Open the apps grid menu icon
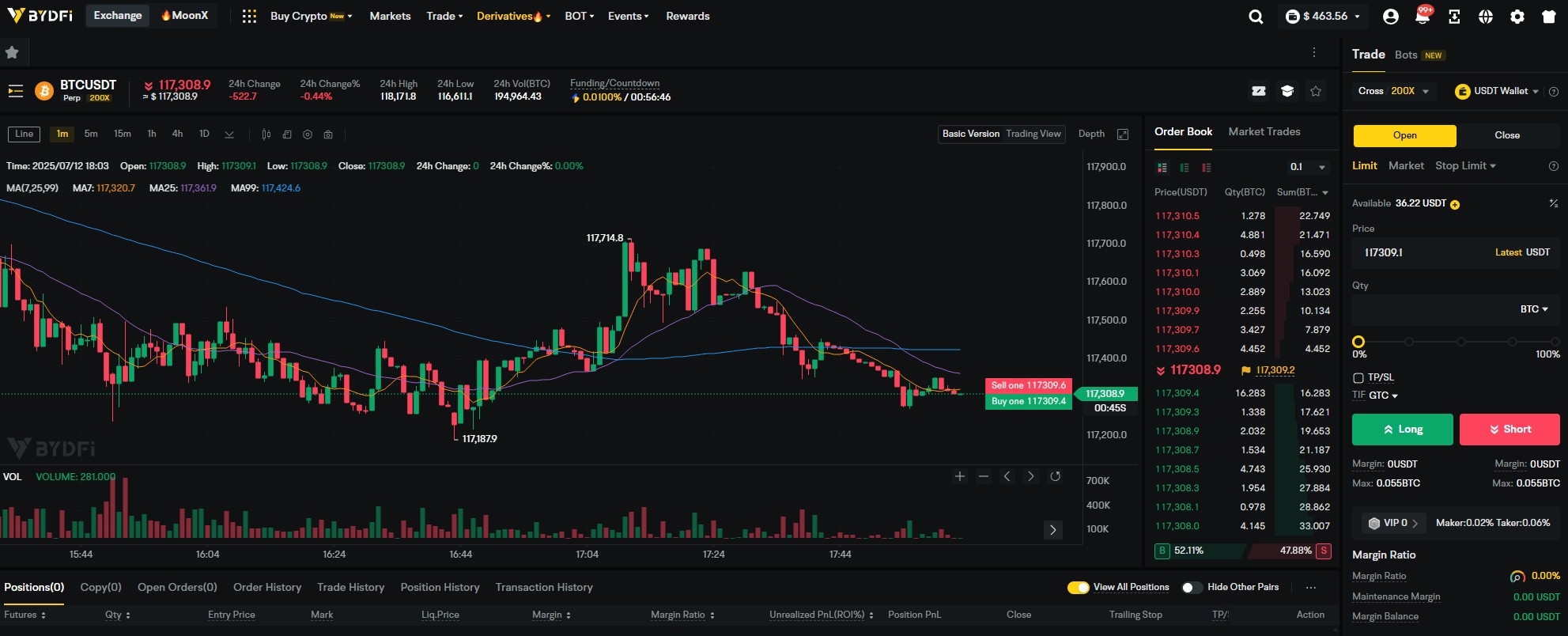This screenshot has height=636, width=1568. [249, 16]
